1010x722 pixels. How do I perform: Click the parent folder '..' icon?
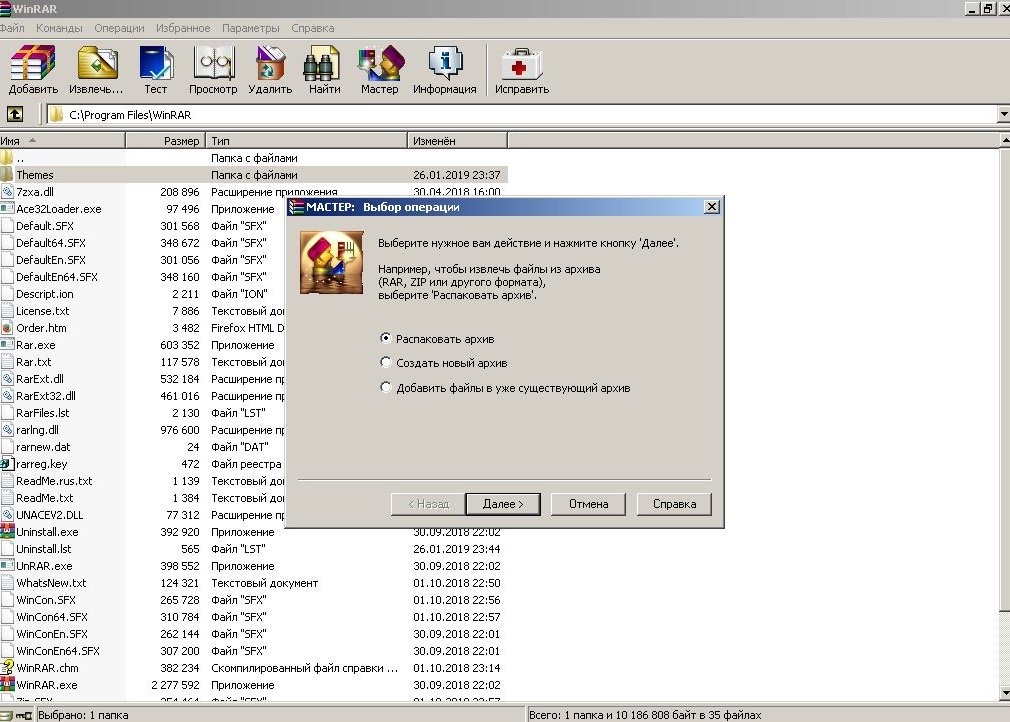click(x=7, y=158)
